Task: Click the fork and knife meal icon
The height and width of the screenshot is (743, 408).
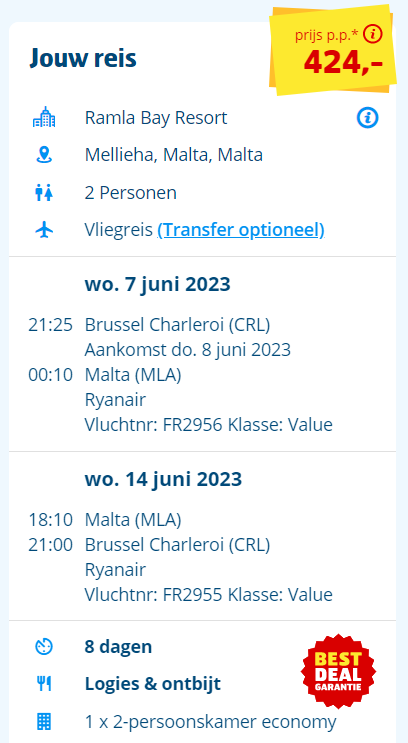Action: (x=44, y=684)
